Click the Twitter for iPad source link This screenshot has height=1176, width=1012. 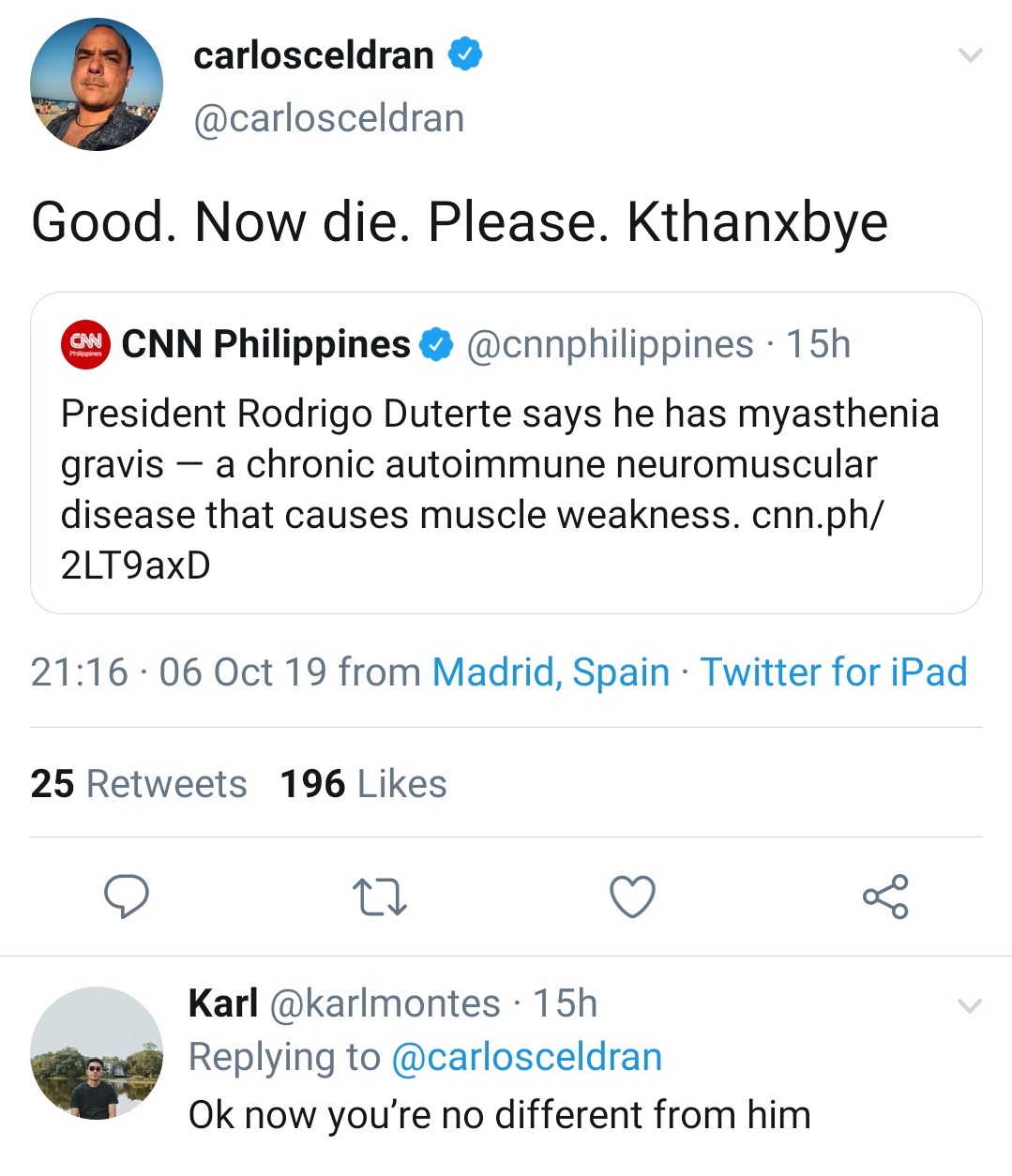pos(834,672)
